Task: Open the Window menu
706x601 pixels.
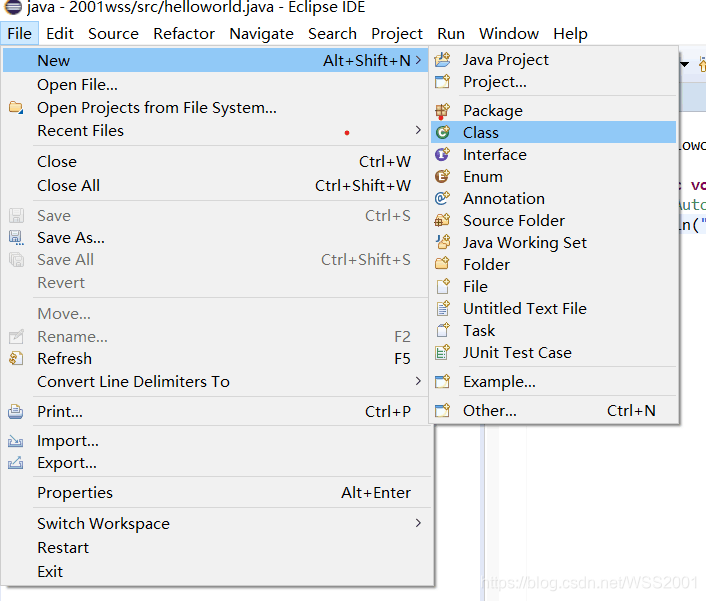Action: (509, 34)
